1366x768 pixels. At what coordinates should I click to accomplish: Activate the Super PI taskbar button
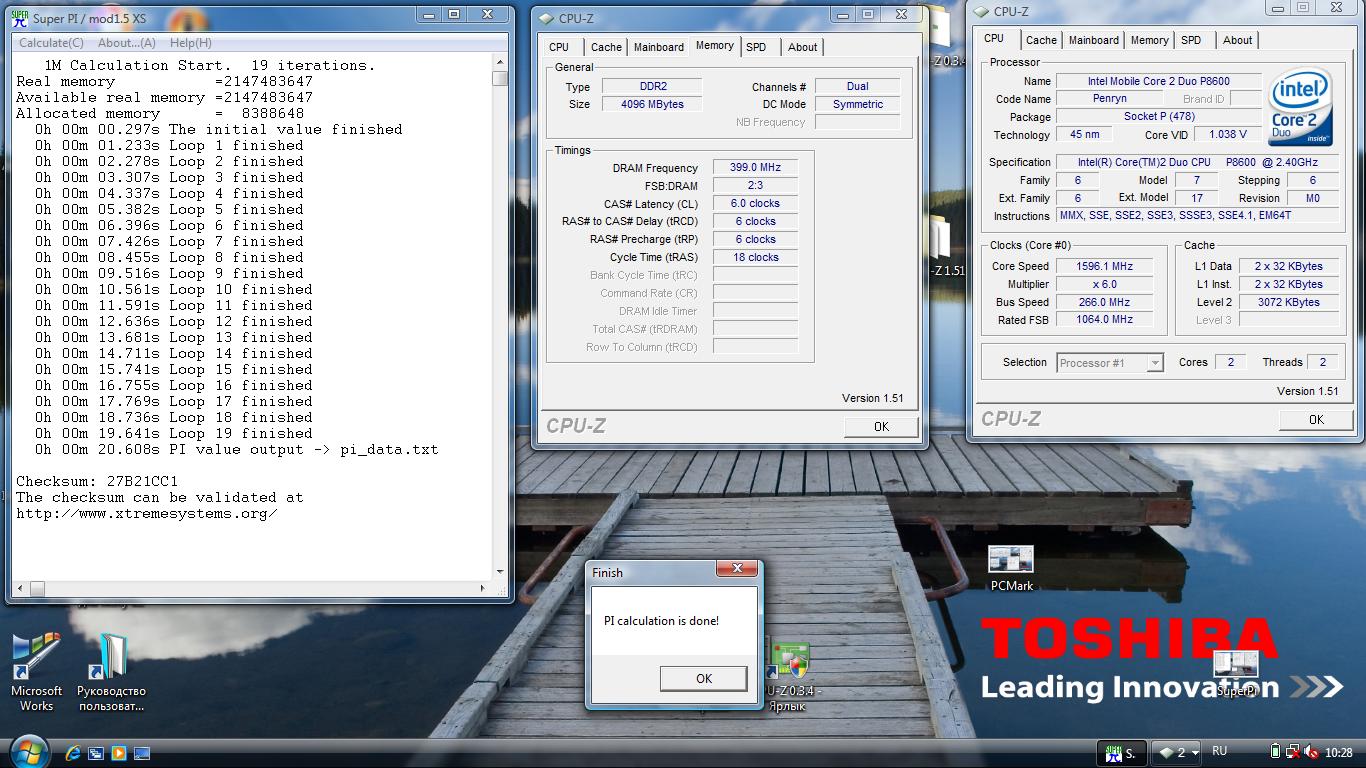tap(1121, 752)
